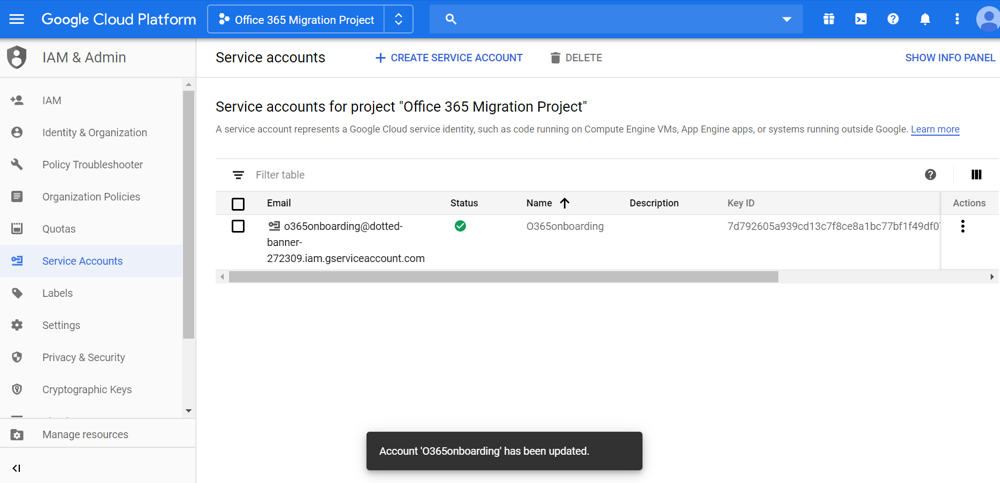
Task: Select all service accounts checkbox
Action: pyautogui.click(x=238, y=204)
